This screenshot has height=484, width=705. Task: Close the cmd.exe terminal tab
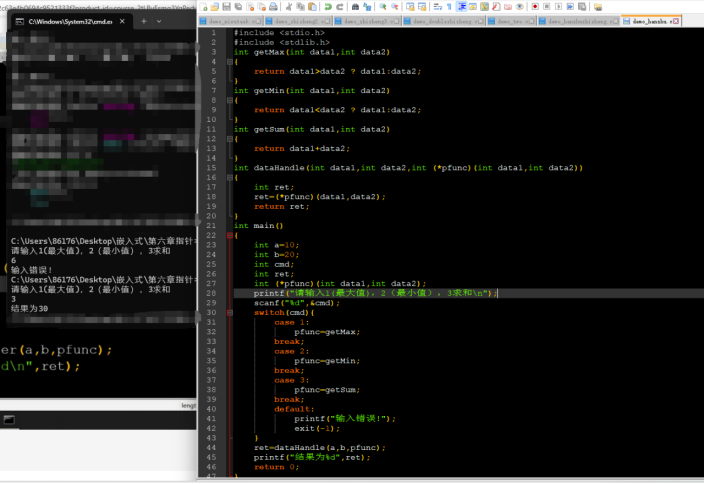click(x=122, y=21)
